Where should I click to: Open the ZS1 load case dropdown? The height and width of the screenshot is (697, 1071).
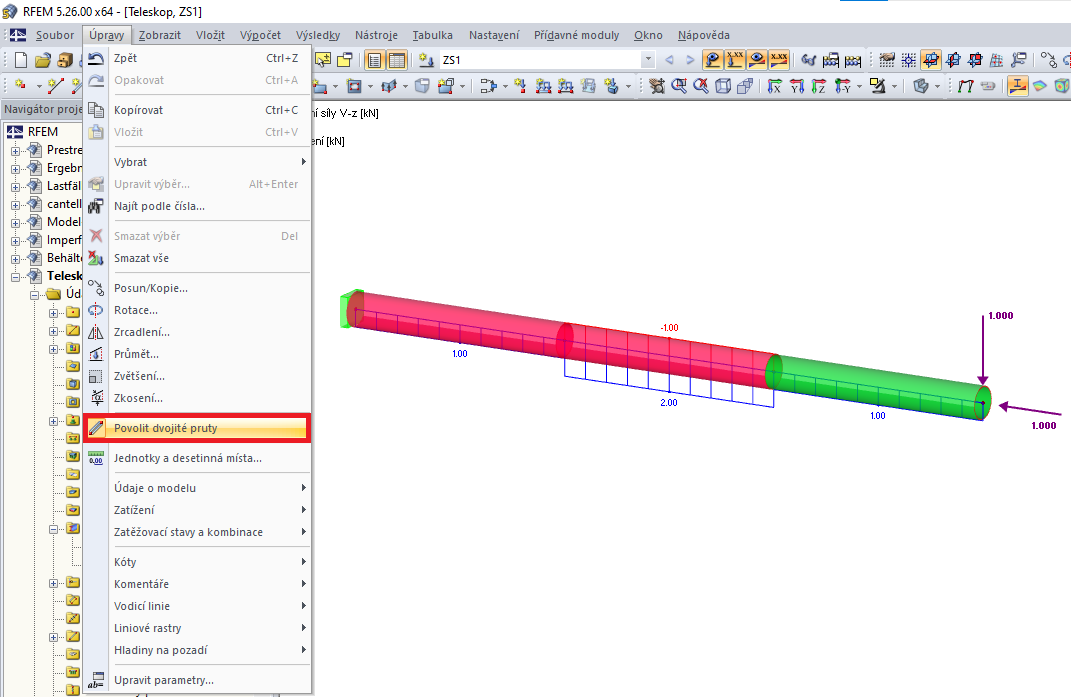(x=648, y=60)
